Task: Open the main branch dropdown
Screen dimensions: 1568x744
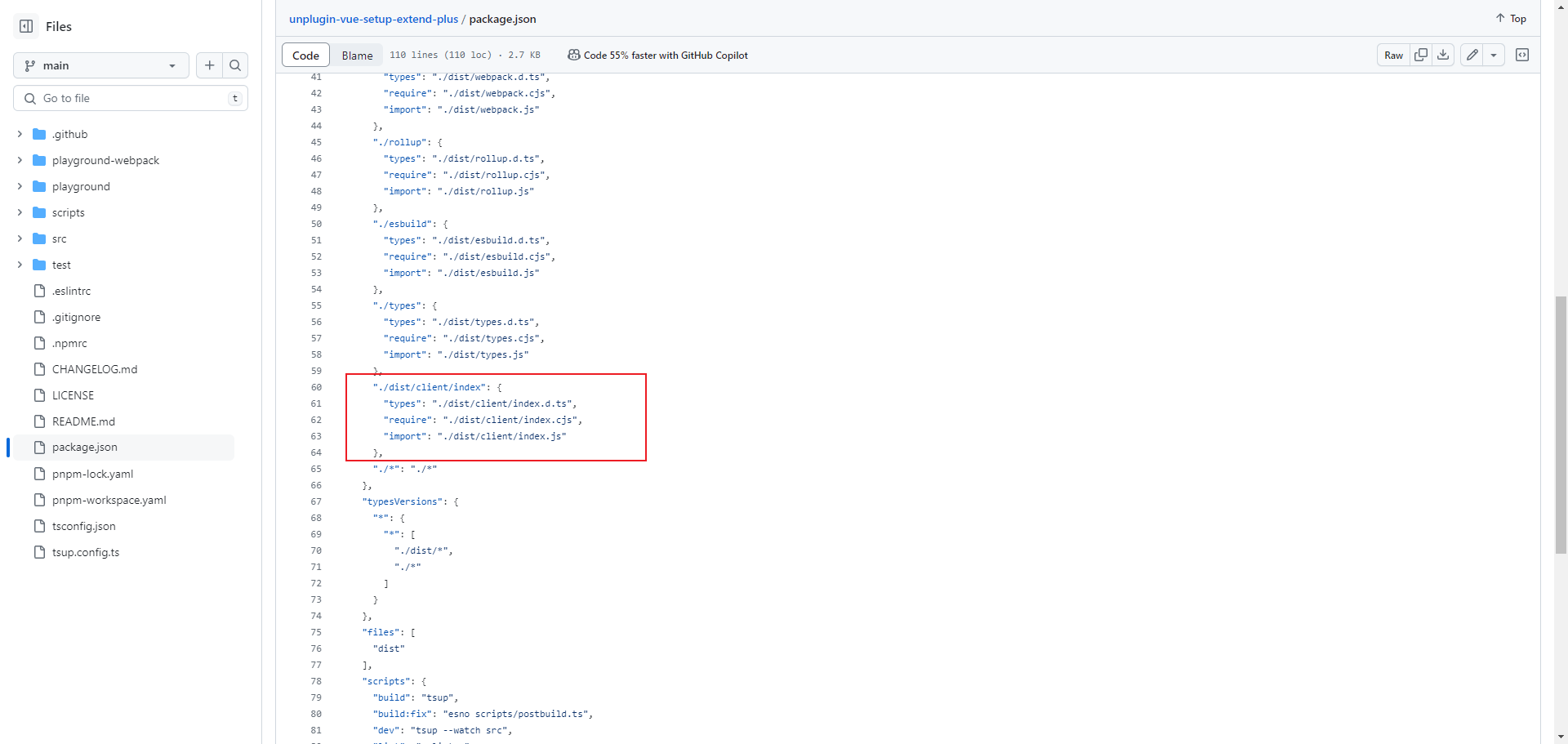Action: pos(100,65)
